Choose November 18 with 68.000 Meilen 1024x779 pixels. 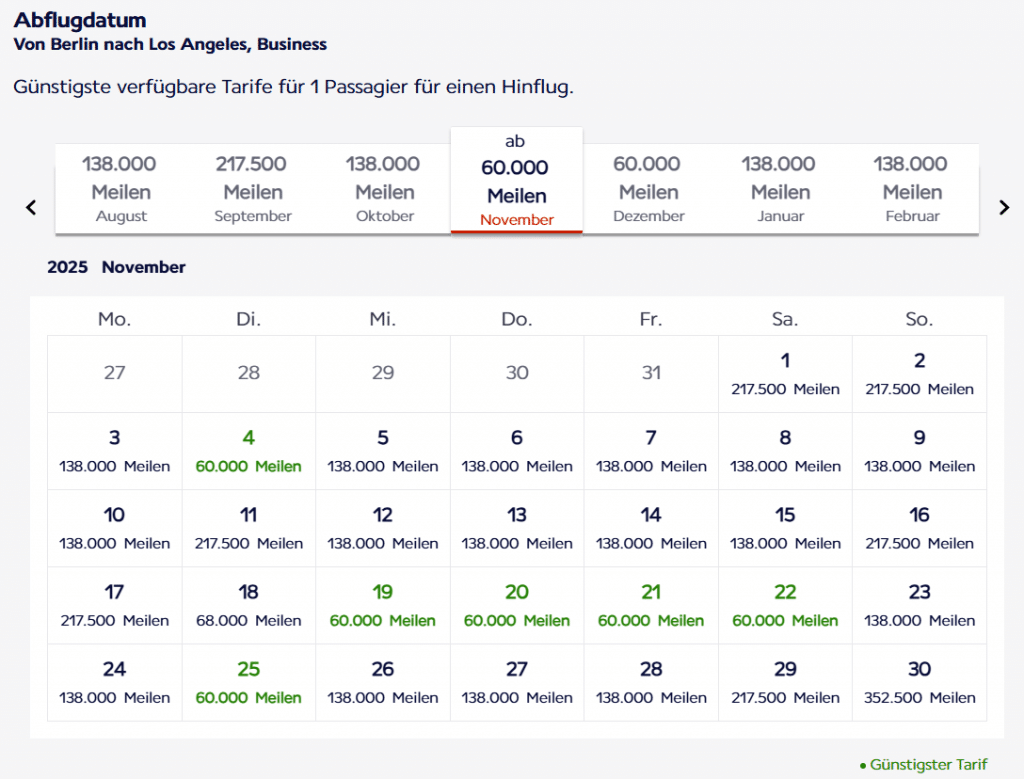[249, 605]
